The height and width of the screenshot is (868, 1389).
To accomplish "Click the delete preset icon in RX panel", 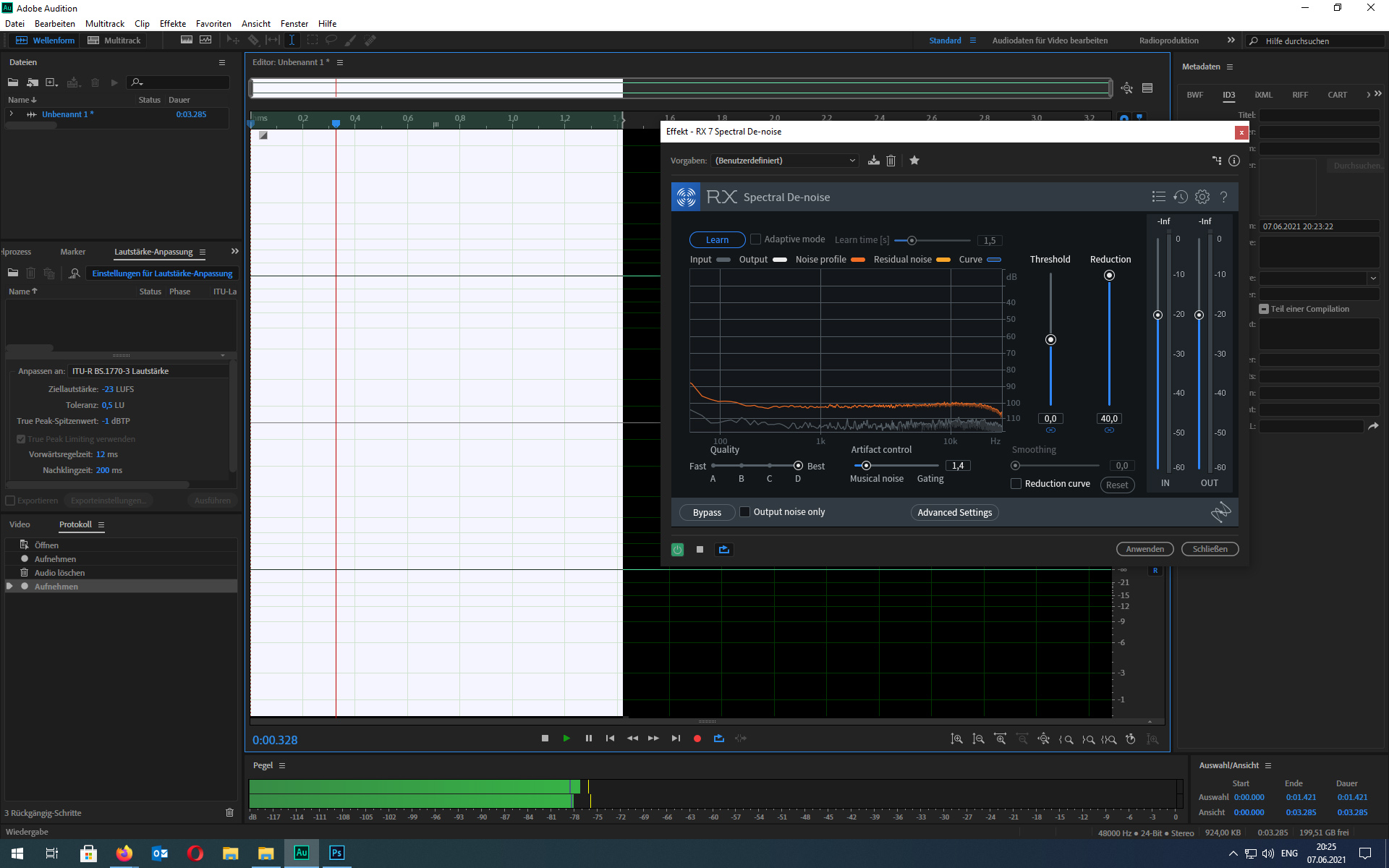I will [x=891, y=161].
